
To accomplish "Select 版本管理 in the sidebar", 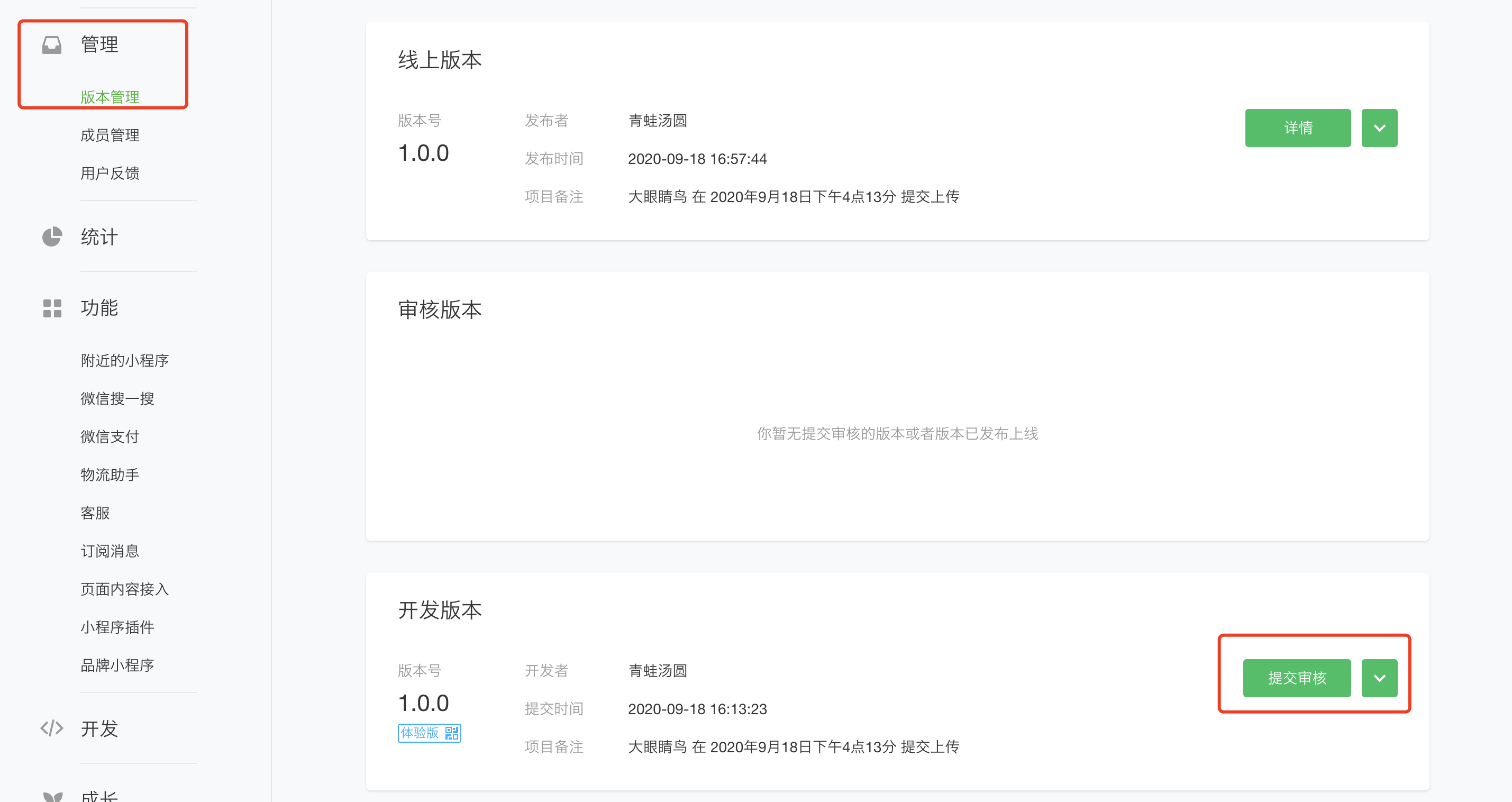I will pyautogui.click(x=110, y=97).
